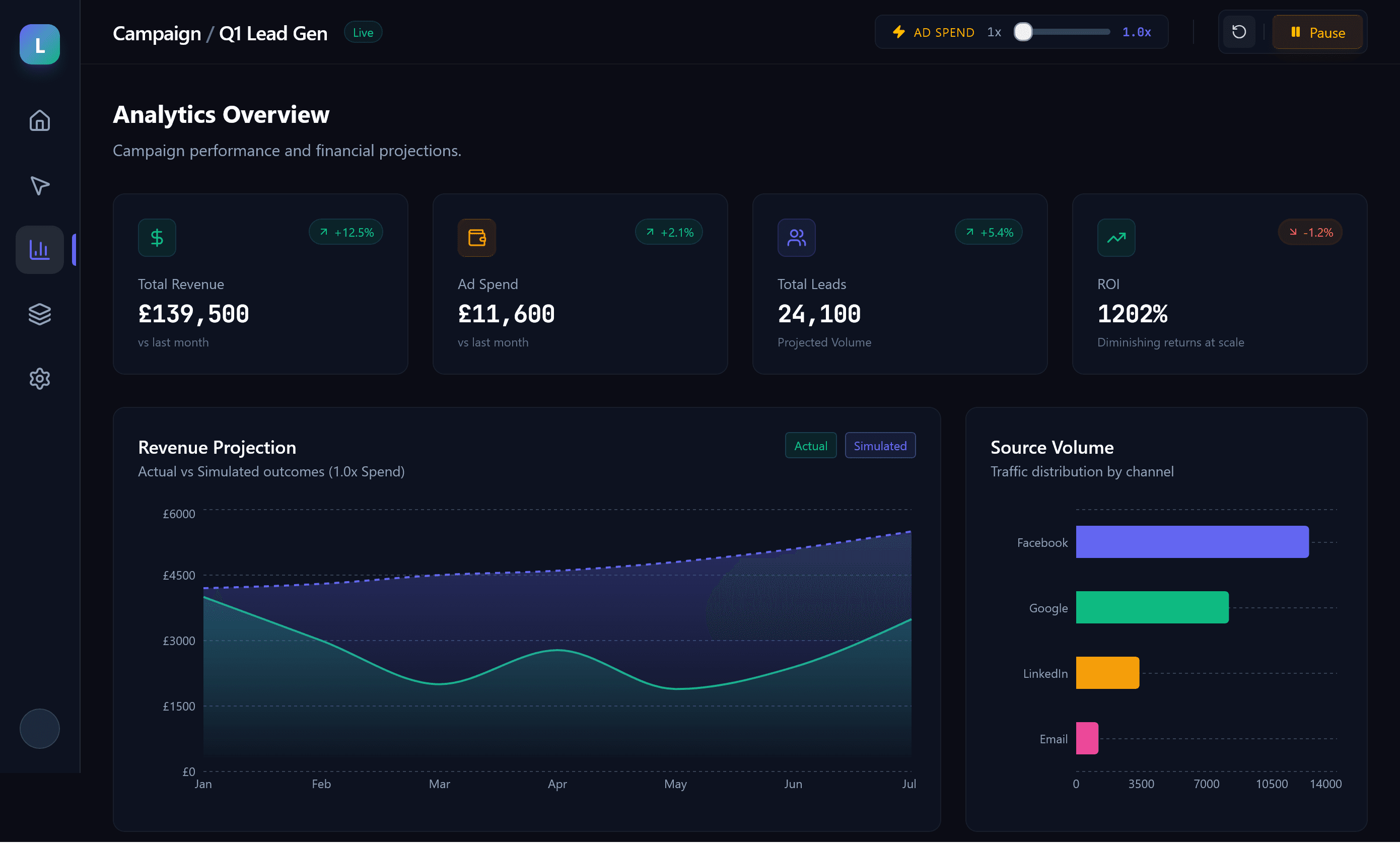Select the bar chart analytics sidebar icon
This screenshot has height=843, width=1400.
pyautogui.click(x=39, y=249)
